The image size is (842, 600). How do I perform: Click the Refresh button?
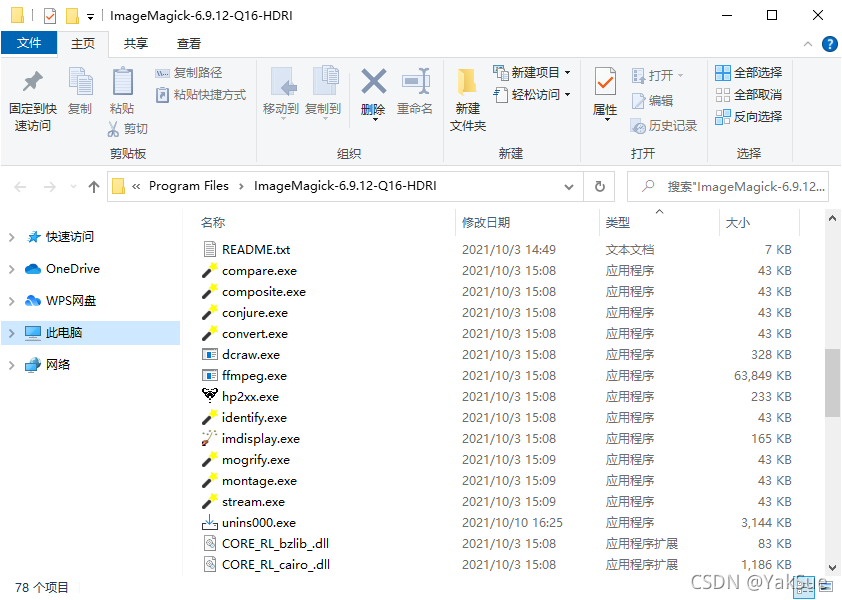[x=600, y=187]
